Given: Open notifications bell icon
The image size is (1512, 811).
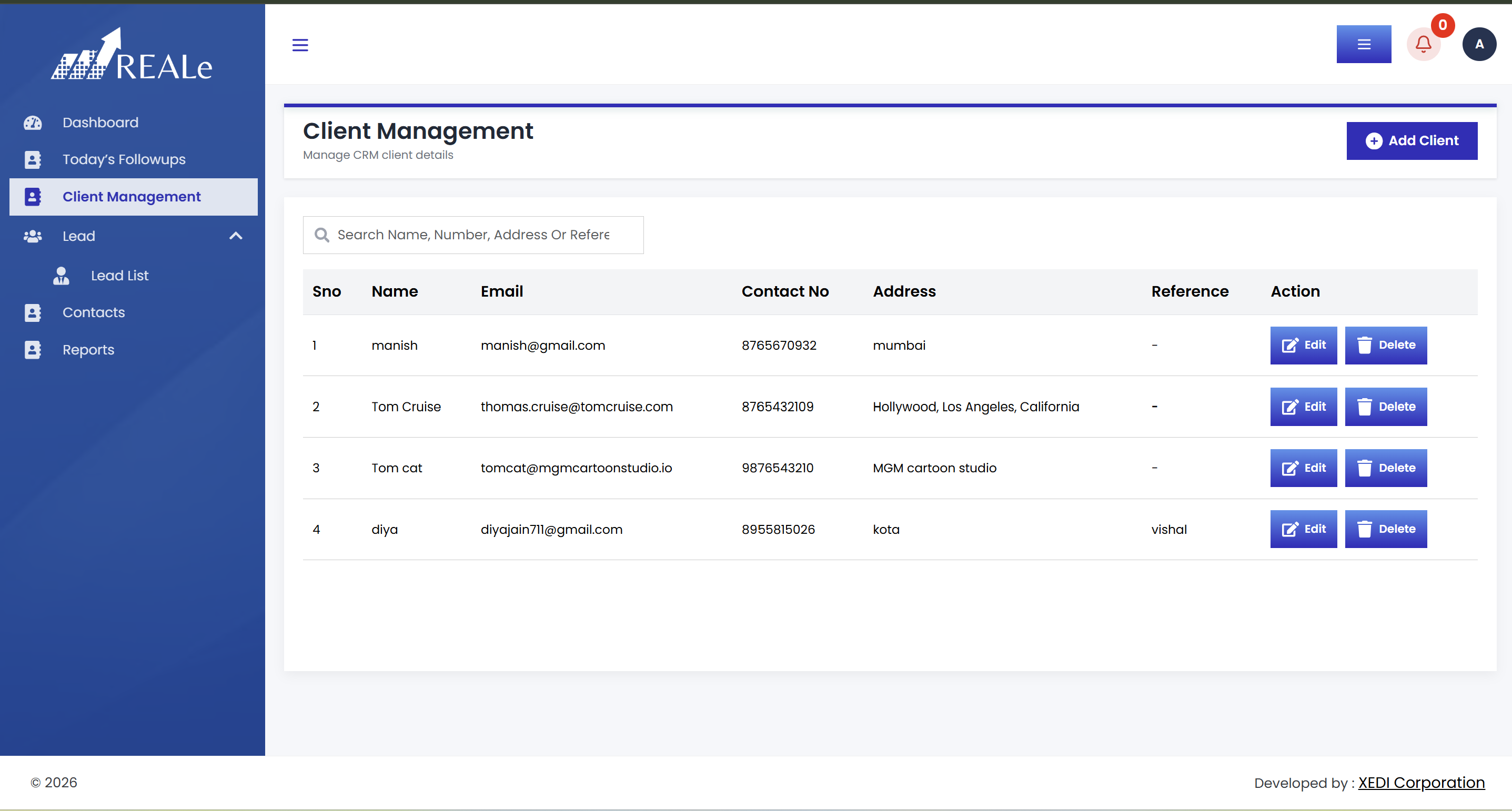Looking at the screenshot, I should click(x=1423, y=44).
